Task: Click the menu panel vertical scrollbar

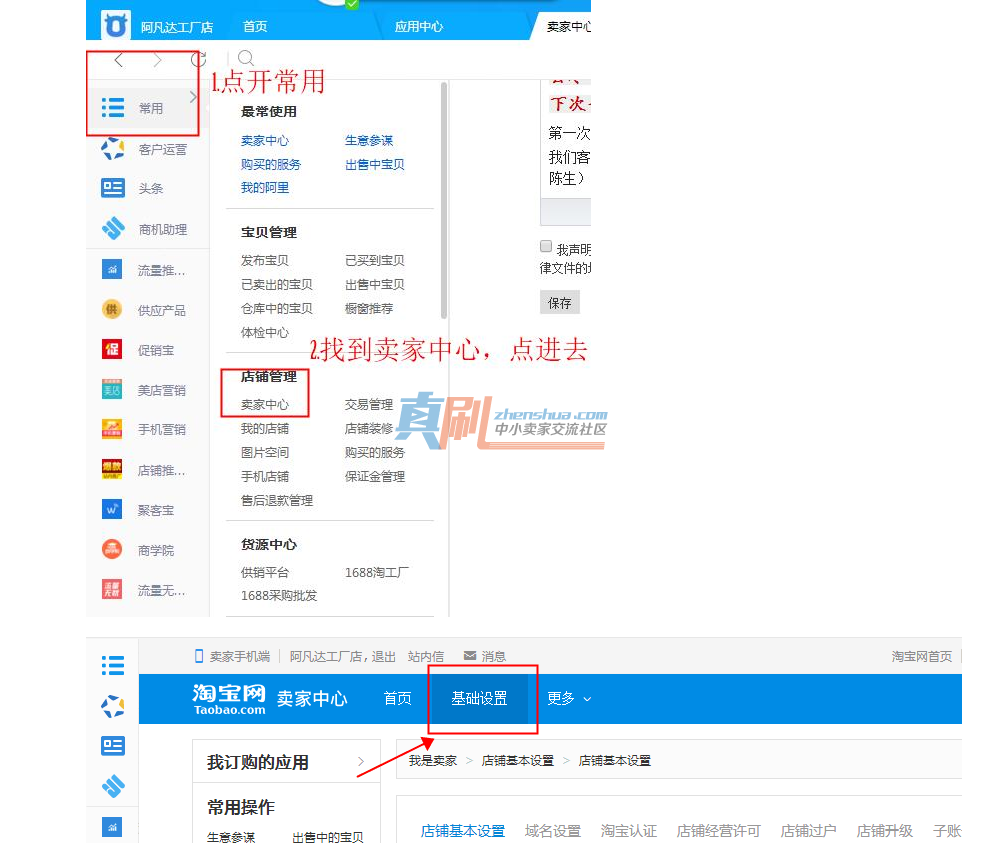Action: tap(444, 200)
